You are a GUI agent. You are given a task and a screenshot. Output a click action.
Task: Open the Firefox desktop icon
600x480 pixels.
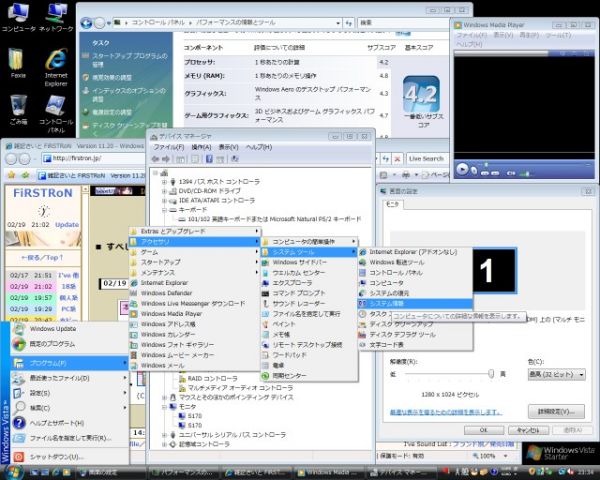[18, 59]
